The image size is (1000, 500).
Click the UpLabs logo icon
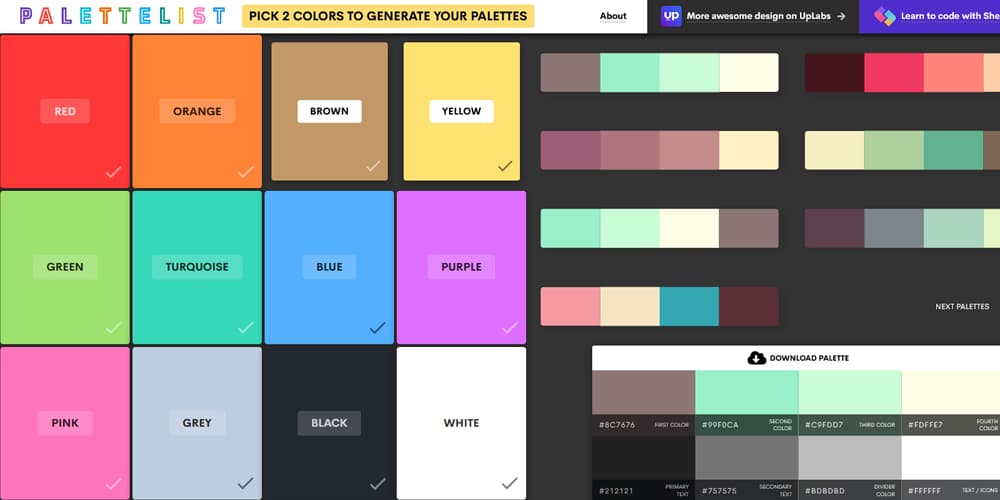point(672,16)
